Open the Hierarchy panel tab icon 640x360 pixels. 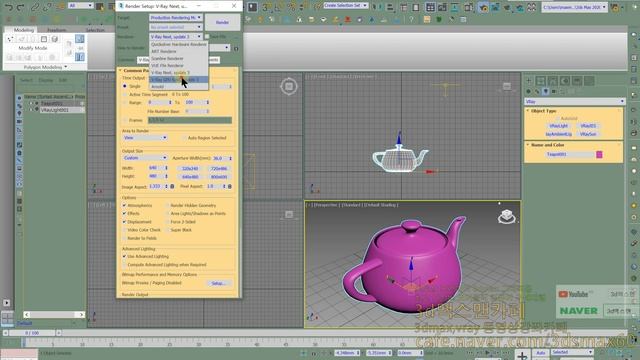coord(553,81)
